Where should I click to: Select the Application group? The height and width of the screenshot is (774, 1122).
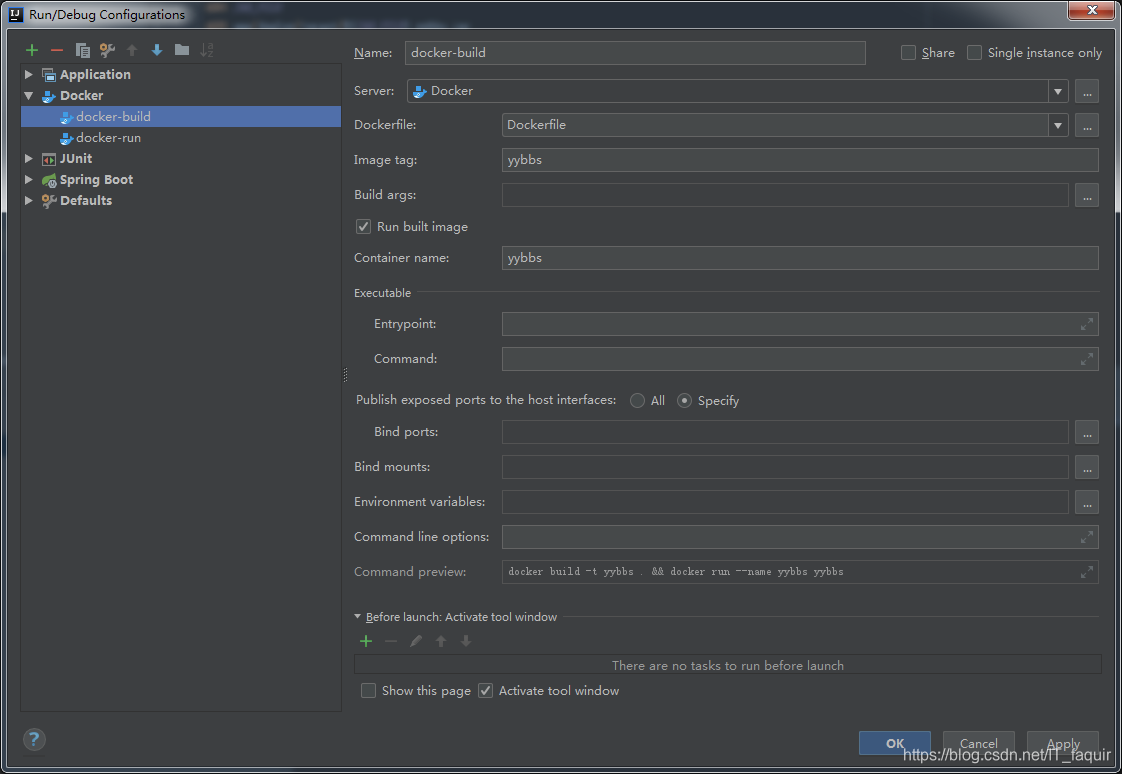pyautogui.click(x=181, y=74)
